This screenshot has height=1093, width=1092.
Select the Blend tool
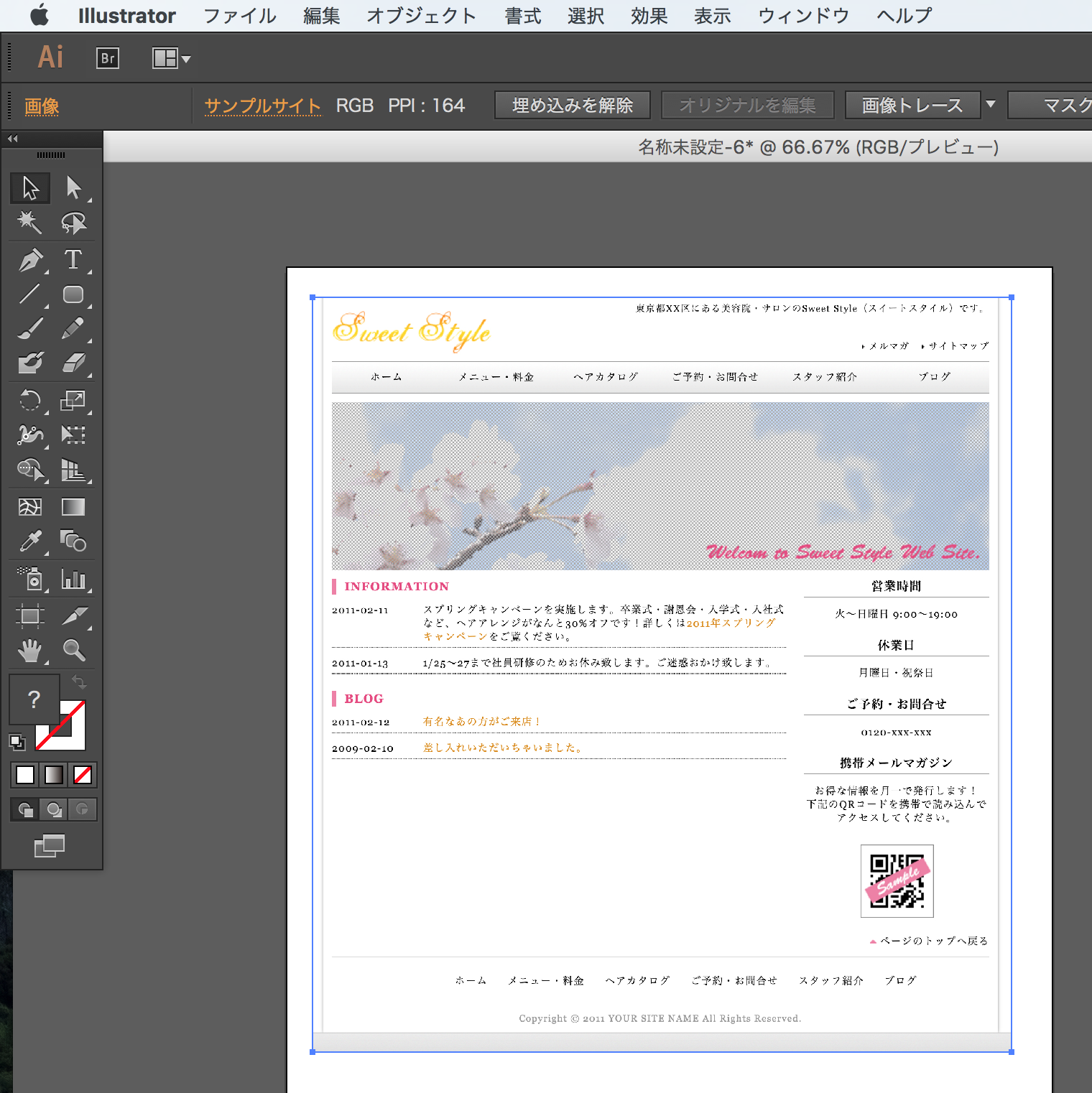click(x=73, y=541)
